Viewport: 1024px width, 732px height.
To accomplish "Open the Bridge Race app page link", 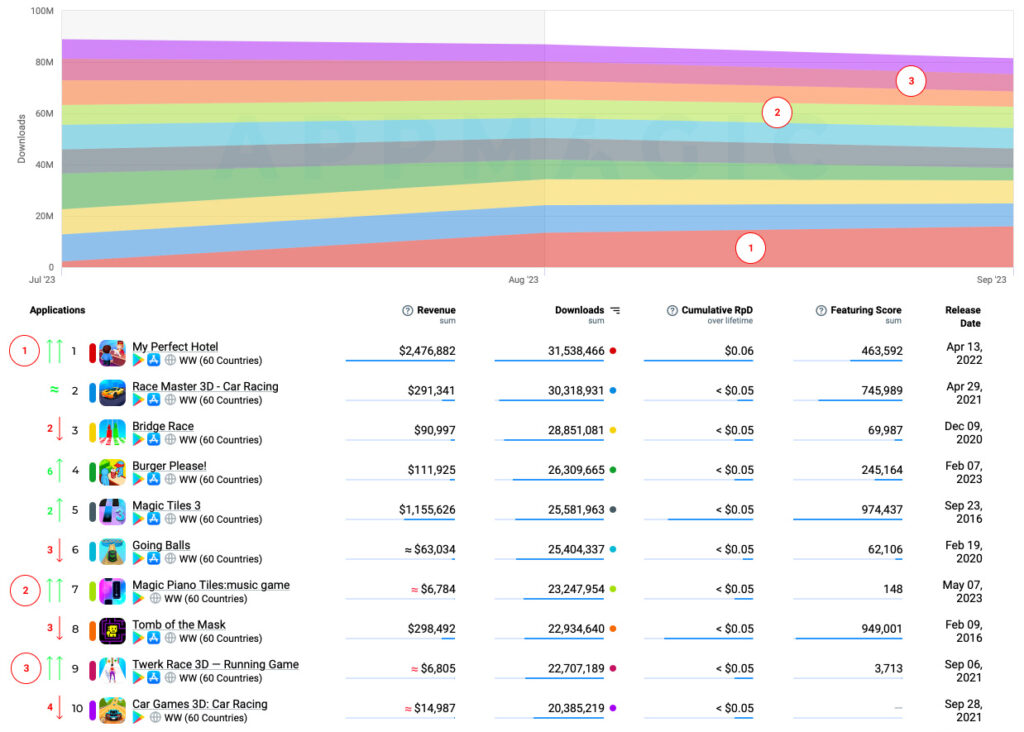I will coord(163,425).
